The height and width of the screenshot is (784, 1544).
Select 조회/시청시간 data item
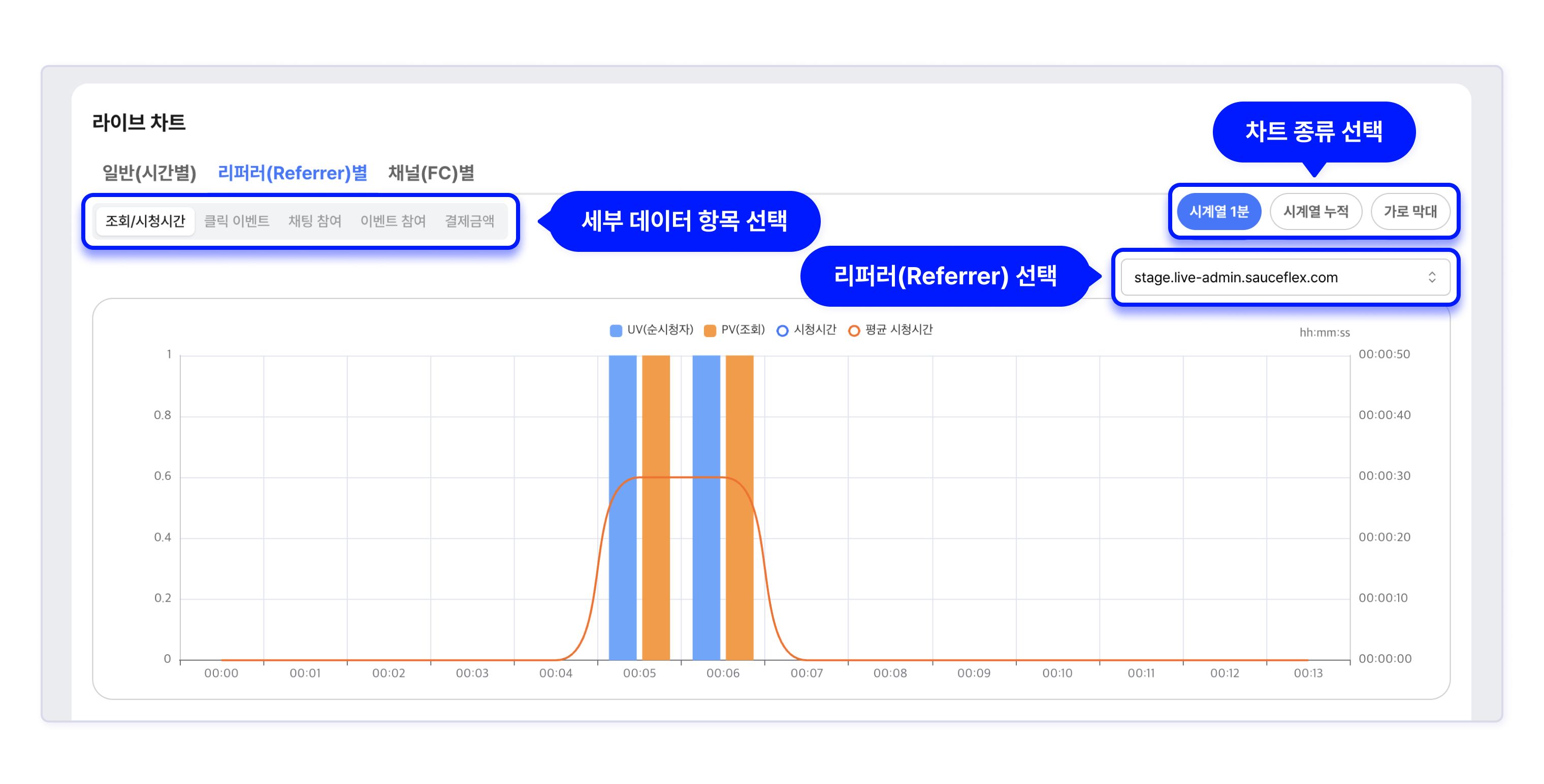(145, 221)
